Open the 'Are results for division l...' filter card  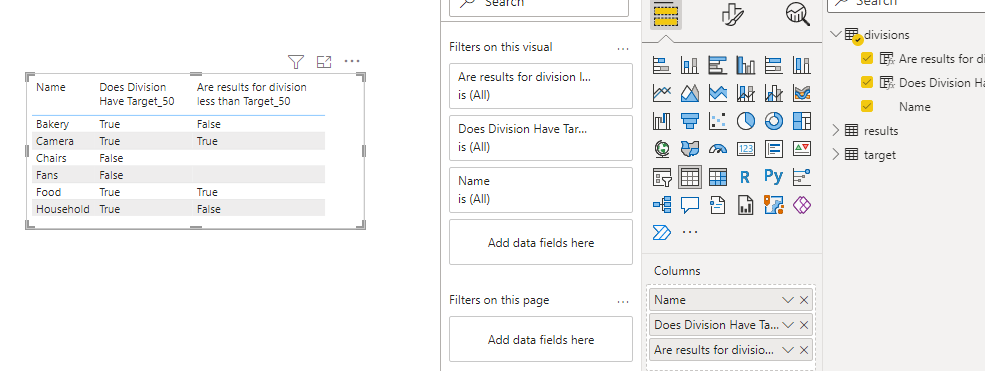click(x=541, y=86)
